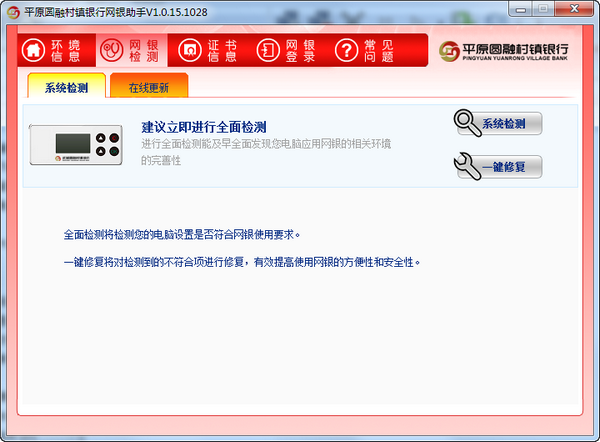Click the wrench icon on 一键修复
600x442 pixels.
point(468,166)
